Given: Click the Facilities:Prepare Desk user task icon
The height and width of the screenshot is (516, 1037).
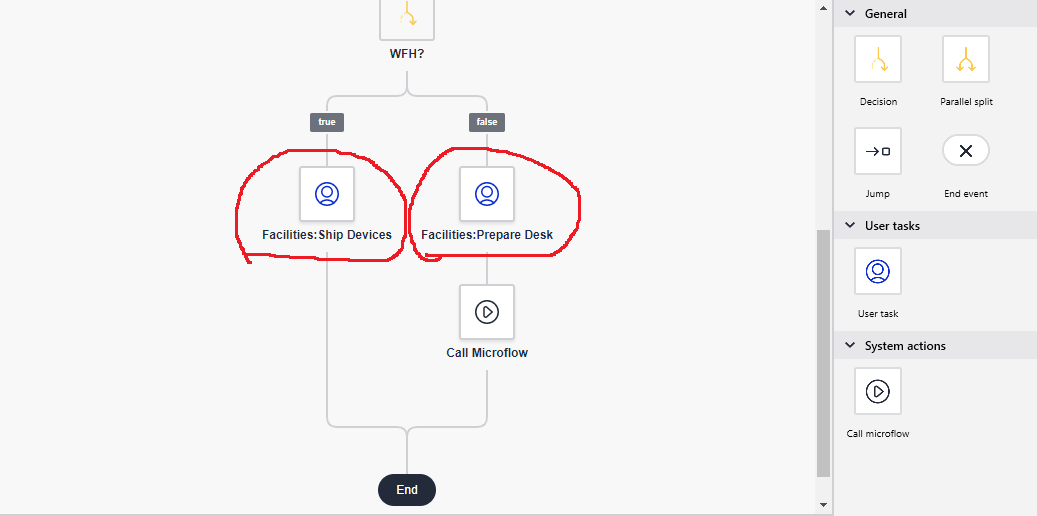Looking at the screenshot, I should 487,194.
